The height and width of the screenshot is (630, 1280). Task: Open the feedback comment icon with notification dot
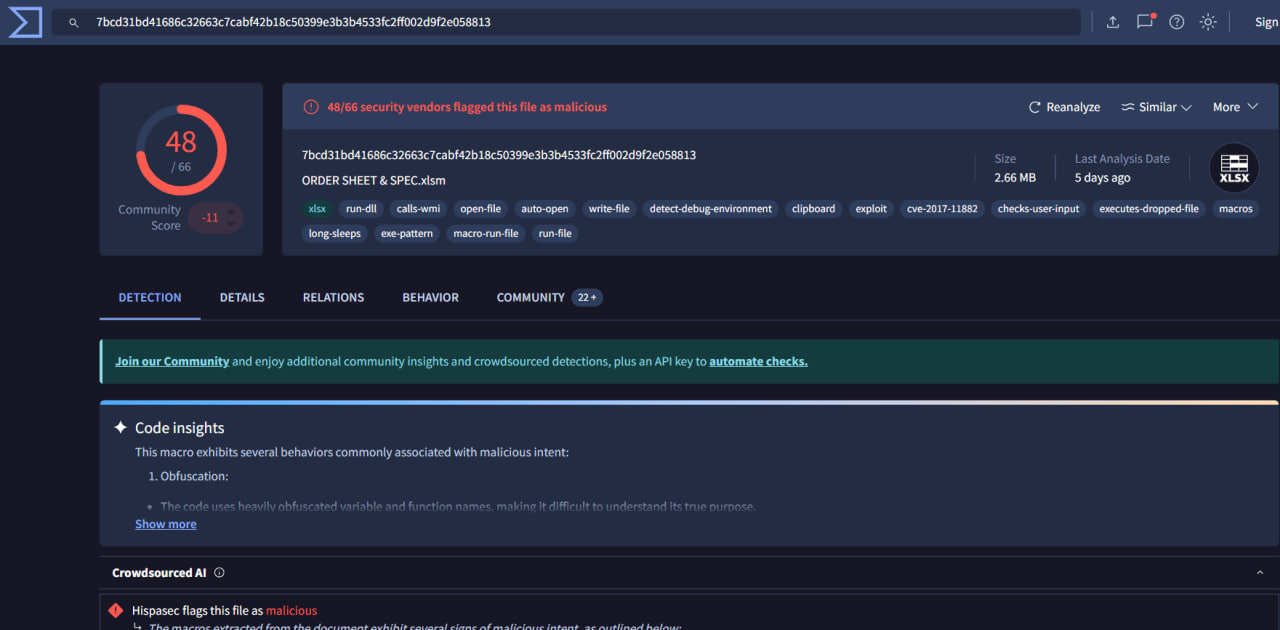pos(1144,21)
